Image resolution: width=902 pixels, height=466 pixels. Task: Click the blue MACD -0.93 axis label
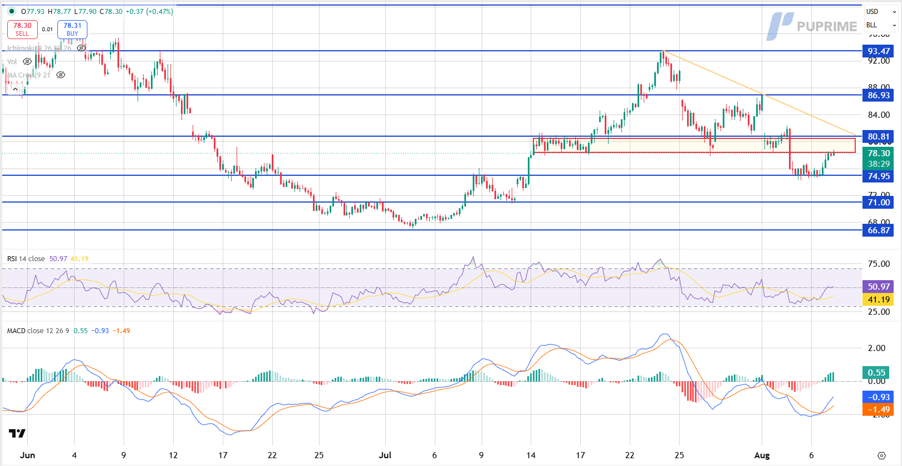[x=878, y=397]
